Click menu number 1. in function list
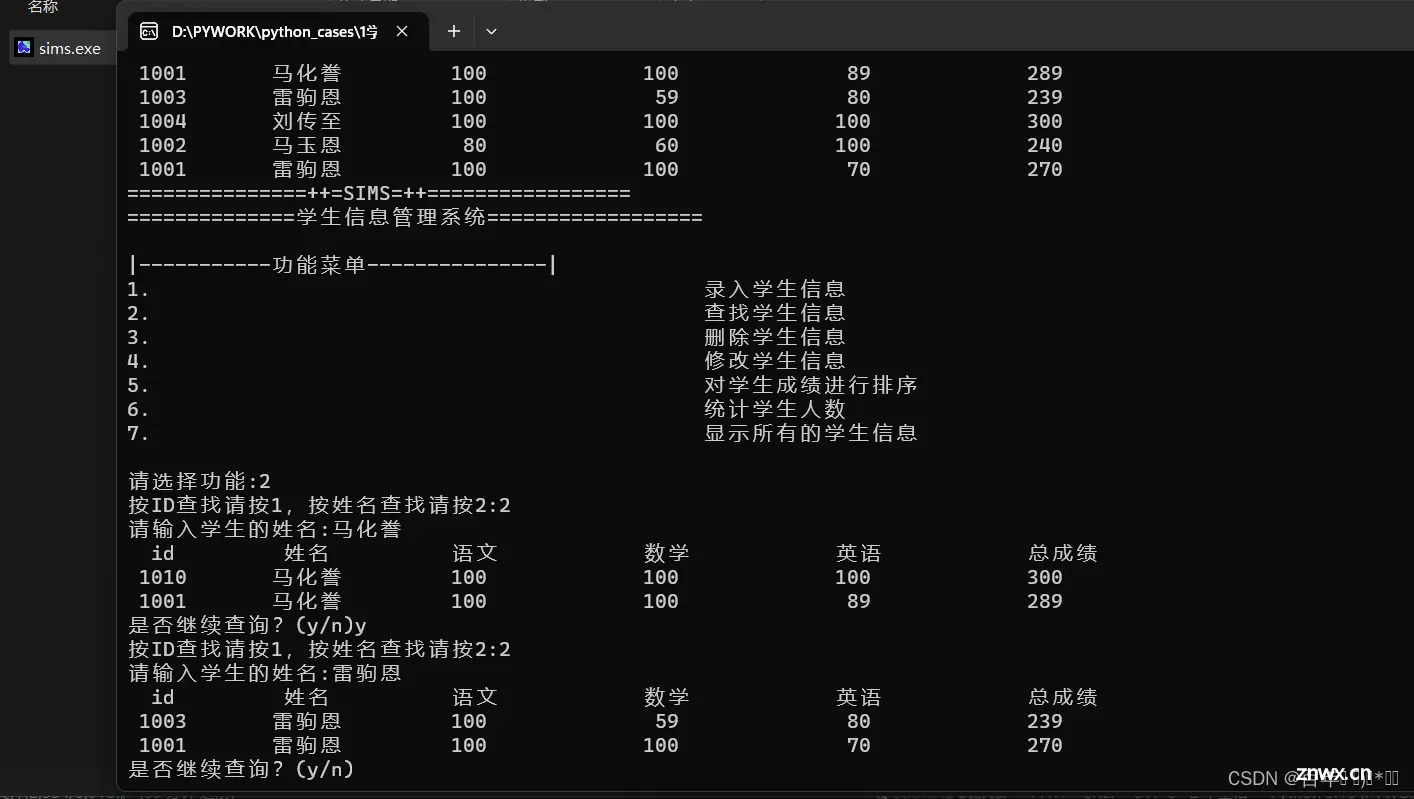Screen dimensions: 1414x799 click(x=139, y=289)
